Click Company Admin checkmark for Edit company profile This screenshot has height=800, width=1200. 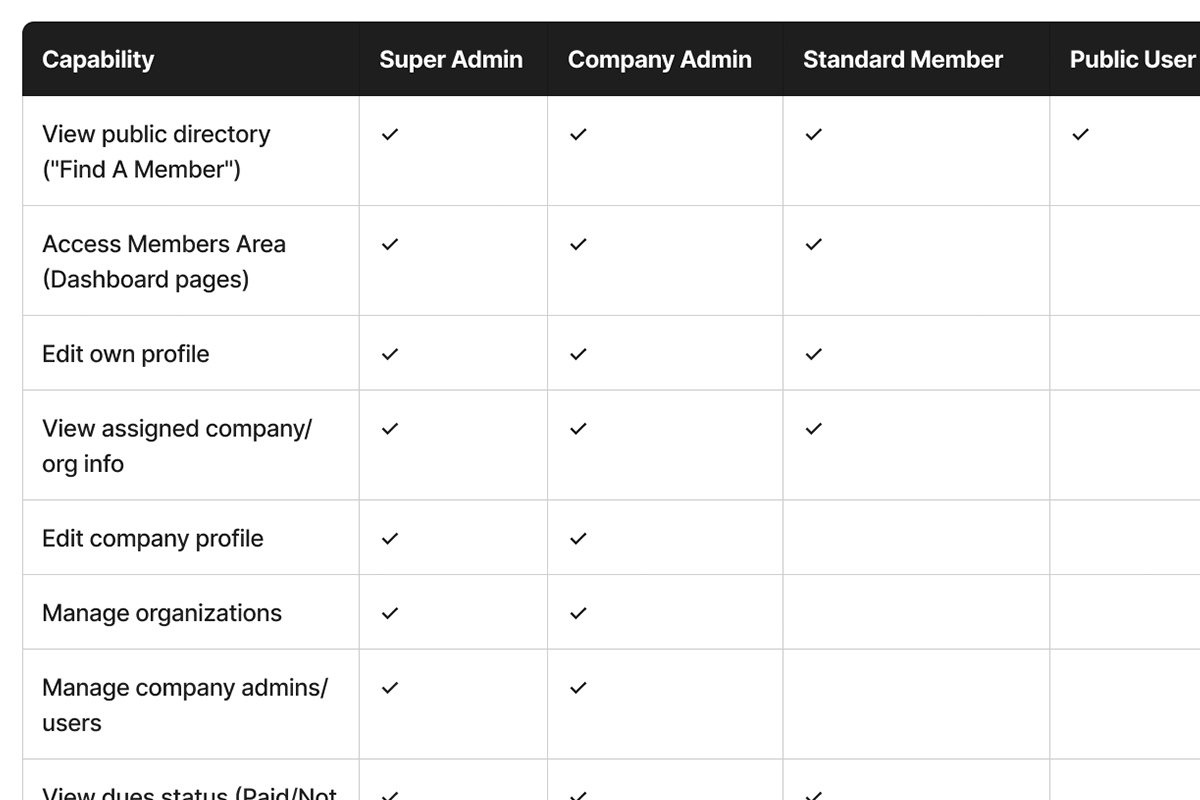click(x=578, y=539)
